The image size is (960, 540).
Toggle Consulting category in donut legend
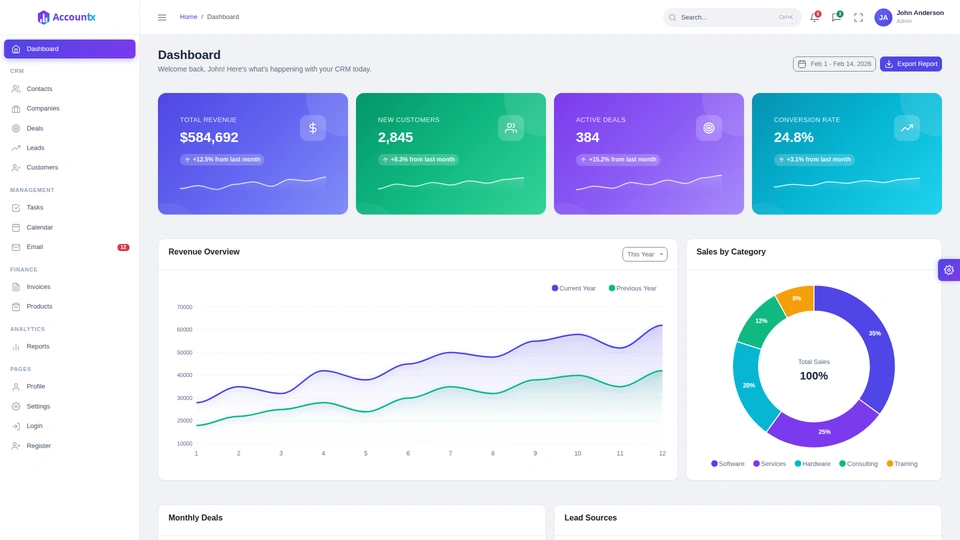coord(858,464)
